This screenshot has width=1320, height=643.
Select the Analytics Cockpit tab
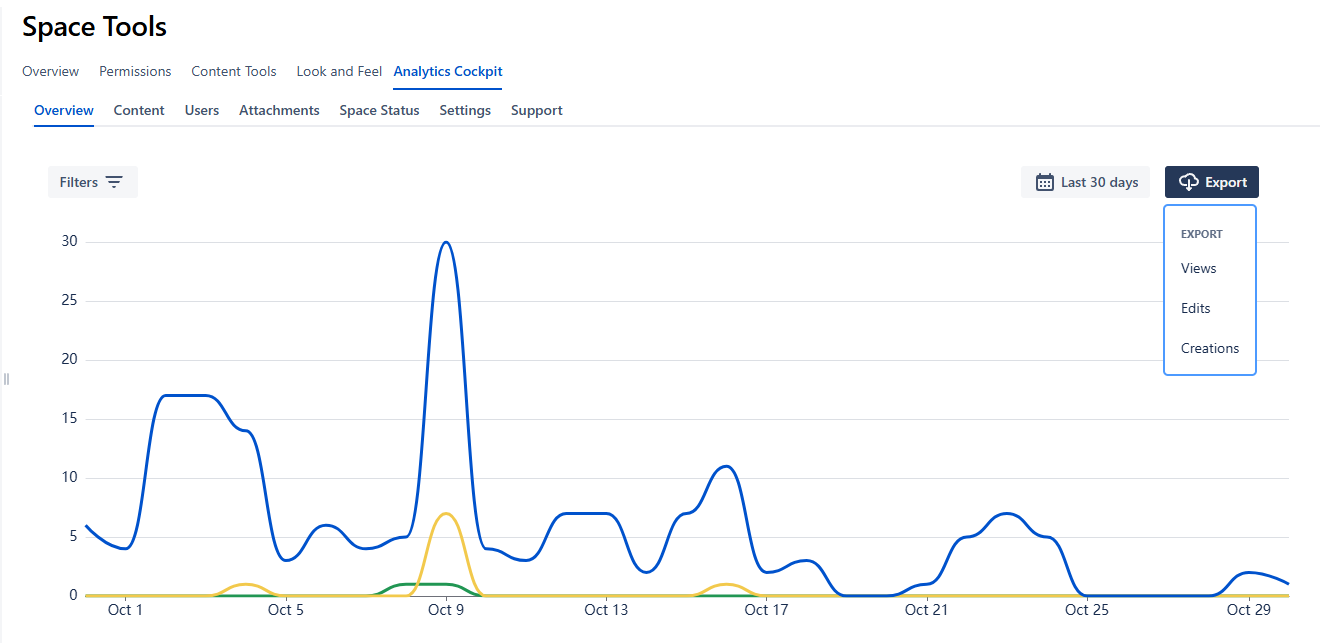tap(448, 71)
